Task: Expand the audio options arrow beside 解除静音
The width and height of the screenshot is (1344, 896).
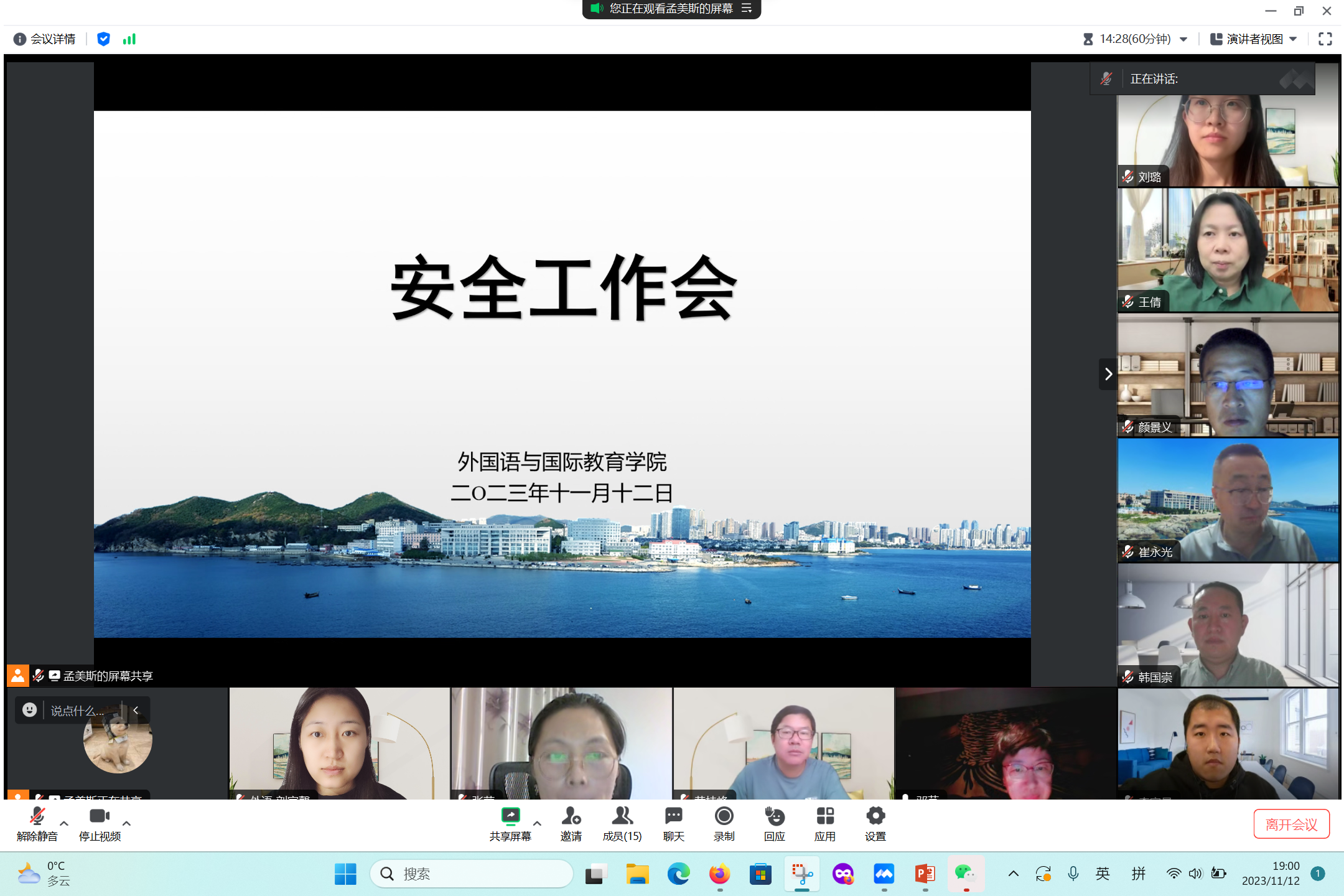Action: click(64, 823)
